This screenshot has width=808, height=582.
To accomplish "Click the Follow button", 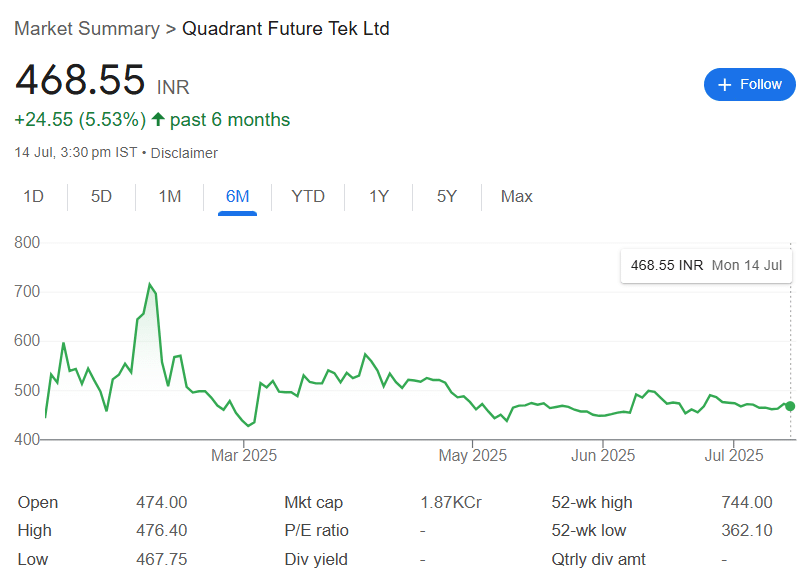I will tap(749, 85).
